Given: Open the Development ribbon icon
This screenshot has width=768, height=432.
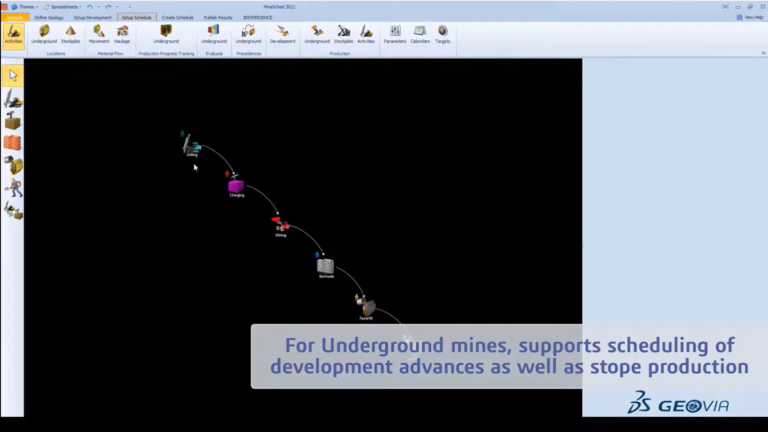Looking at the screenshot, I should pos(283,35).
